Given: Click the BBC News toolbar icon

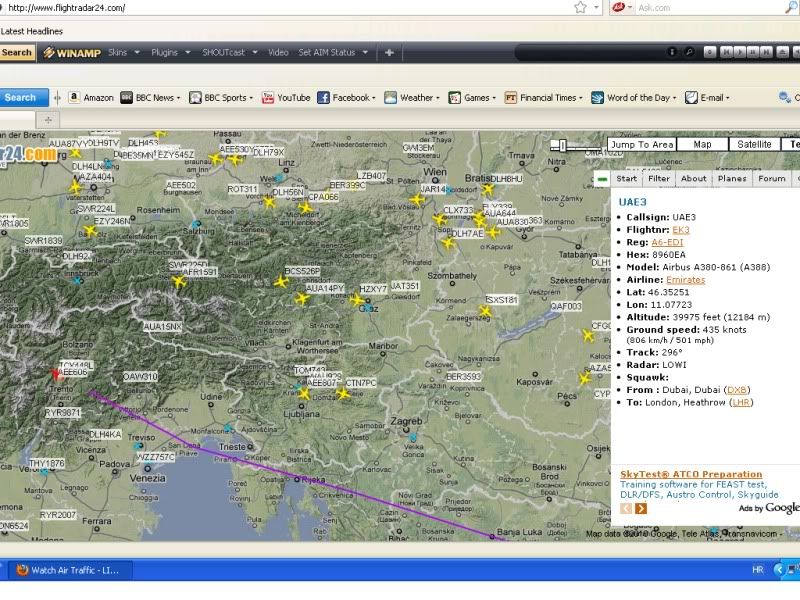Looking at the screenshot, I should pyautogui.click(x=126, y=97).
